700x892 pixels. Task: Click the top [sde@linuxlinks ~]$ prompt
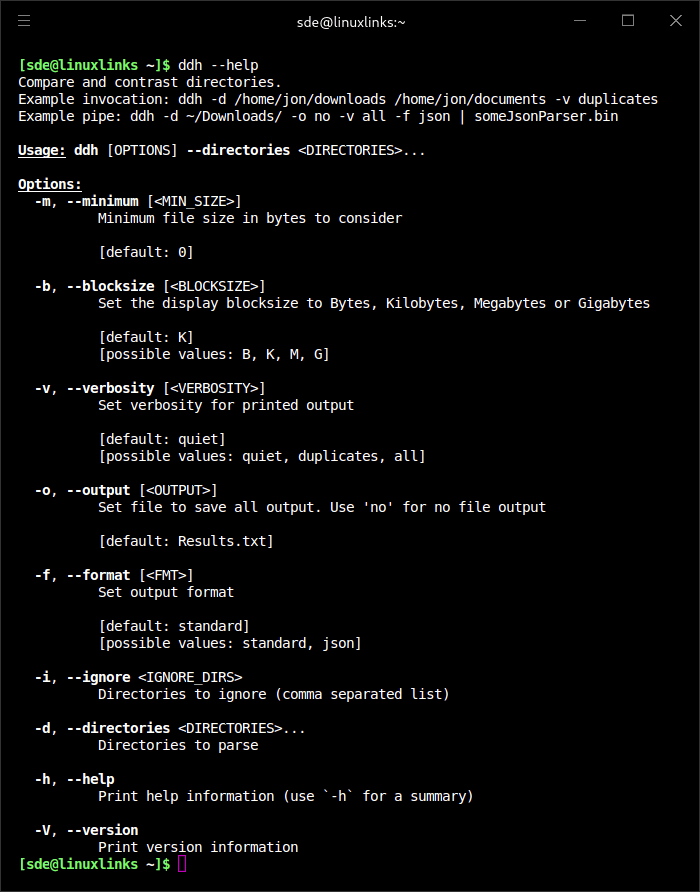(x=94, y=65)
